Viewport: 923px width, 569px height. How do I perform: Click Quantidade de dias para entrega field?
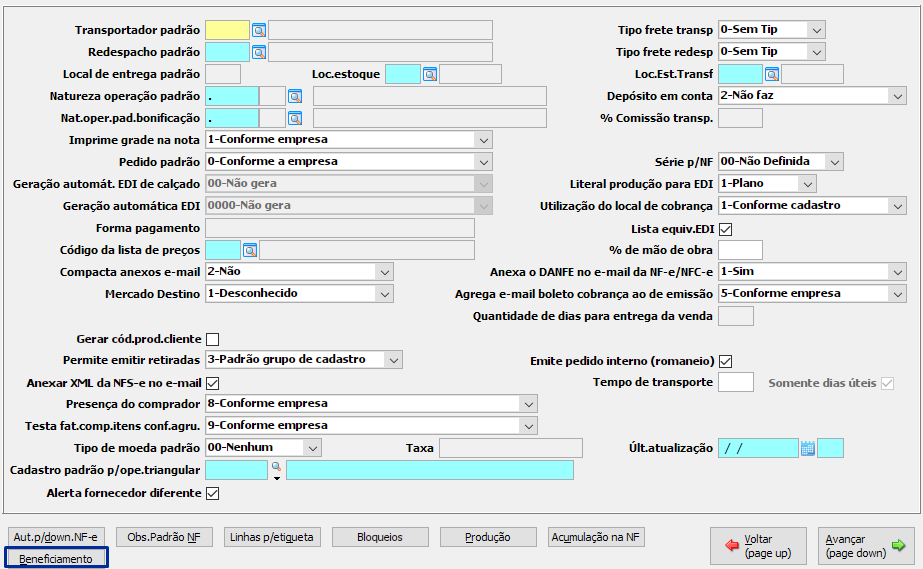click(736, 316)
